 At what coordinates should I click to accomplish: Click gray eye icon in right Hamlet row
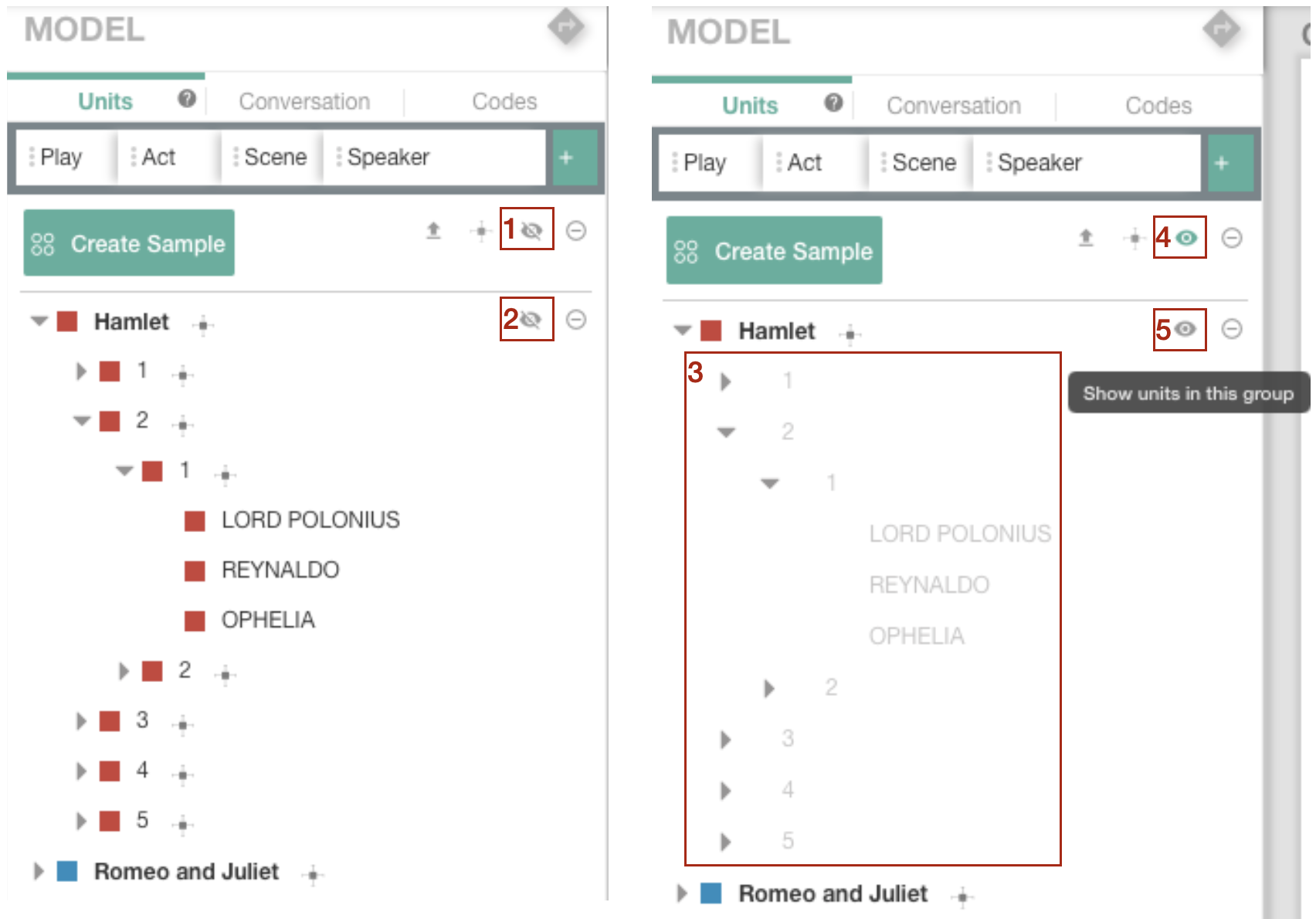(1185, 329)
